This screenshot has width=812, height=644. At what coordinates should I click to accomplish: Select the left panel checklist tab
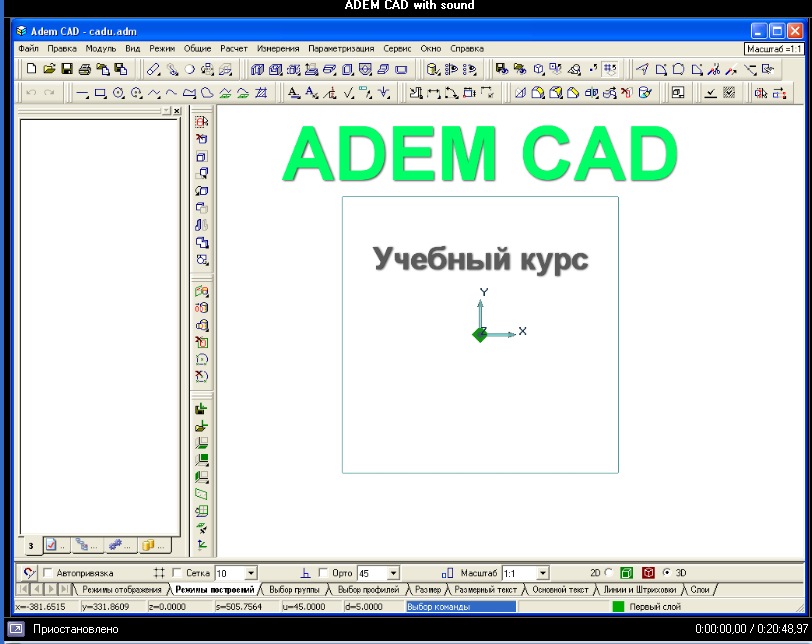click(55, 545)
